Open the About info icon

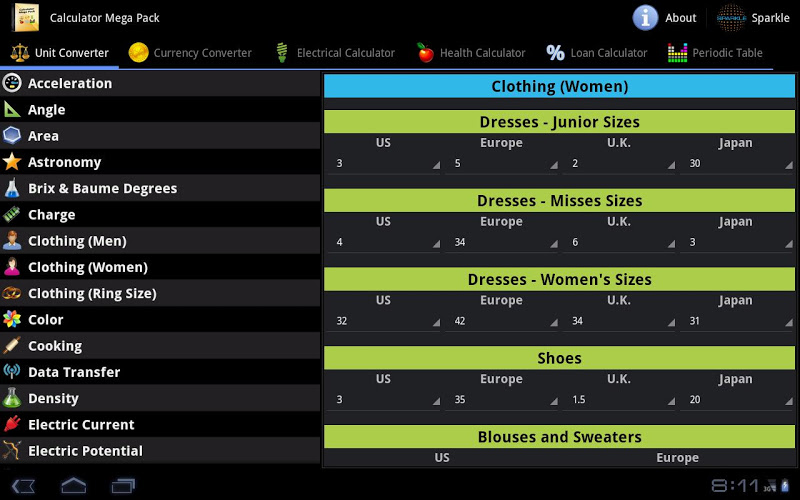645,18
